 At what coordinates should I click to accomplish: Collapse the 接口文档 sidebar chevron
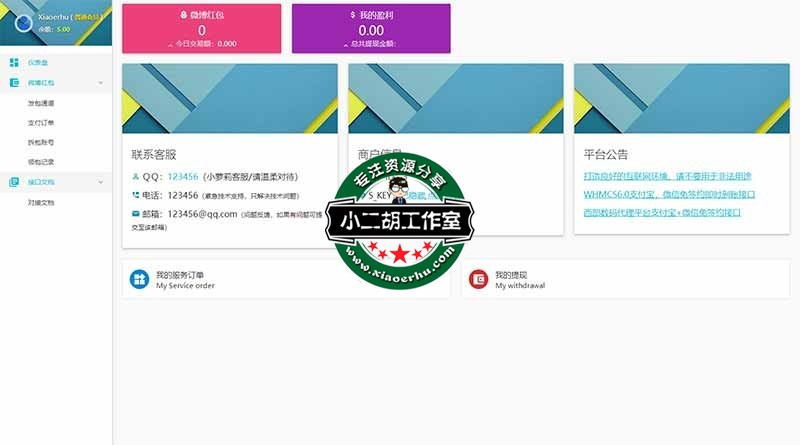click(x=101, y=182)
